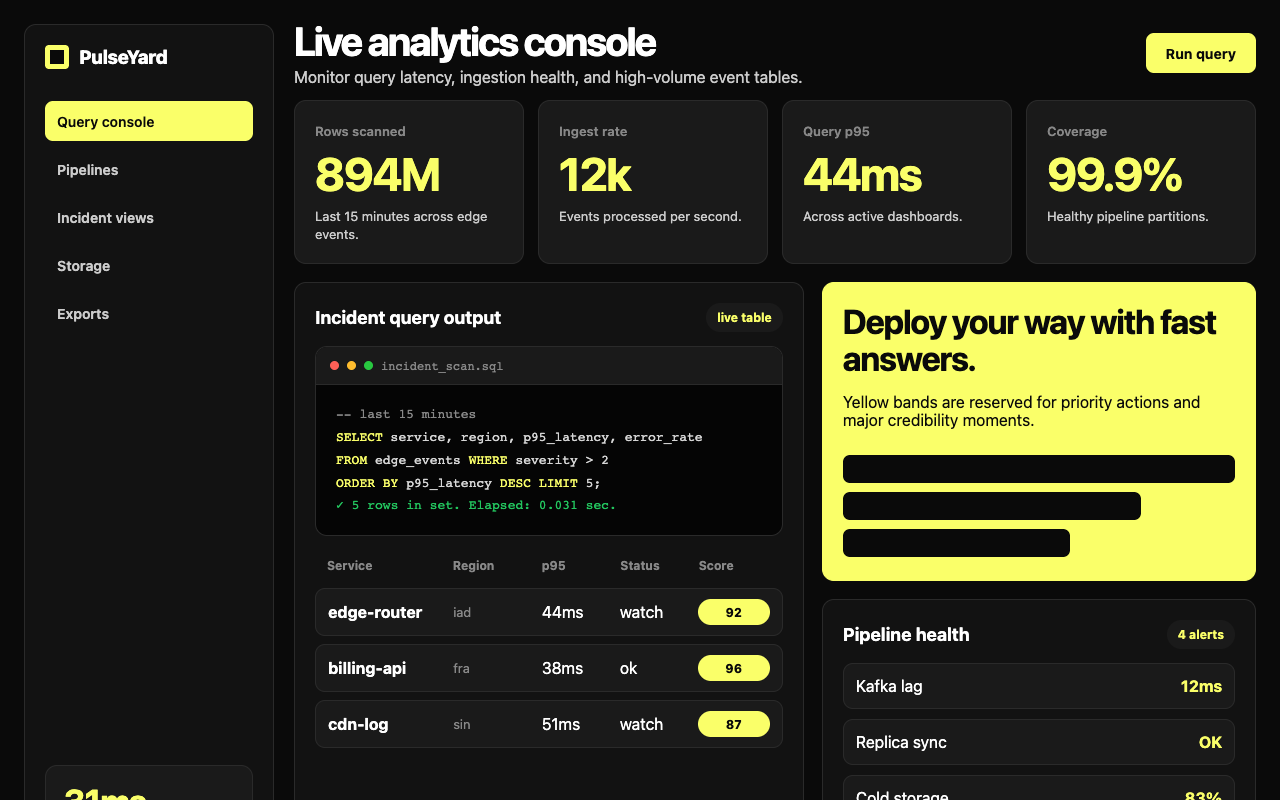The image size is (1280, 800).
Task: Click the iad region cell
Action: (x=462, y=612)
